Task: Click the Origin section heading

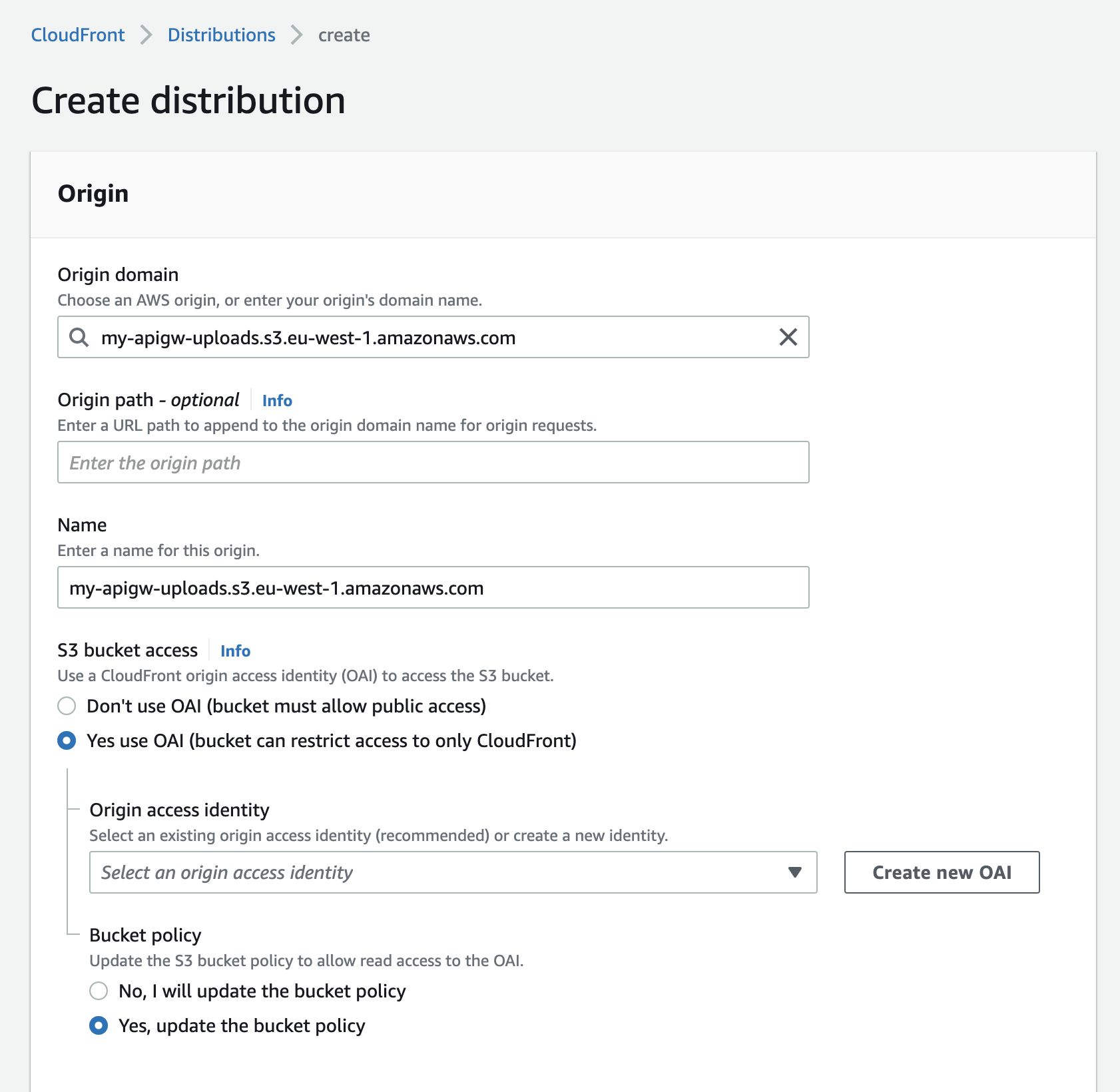Action: point(93,193)
